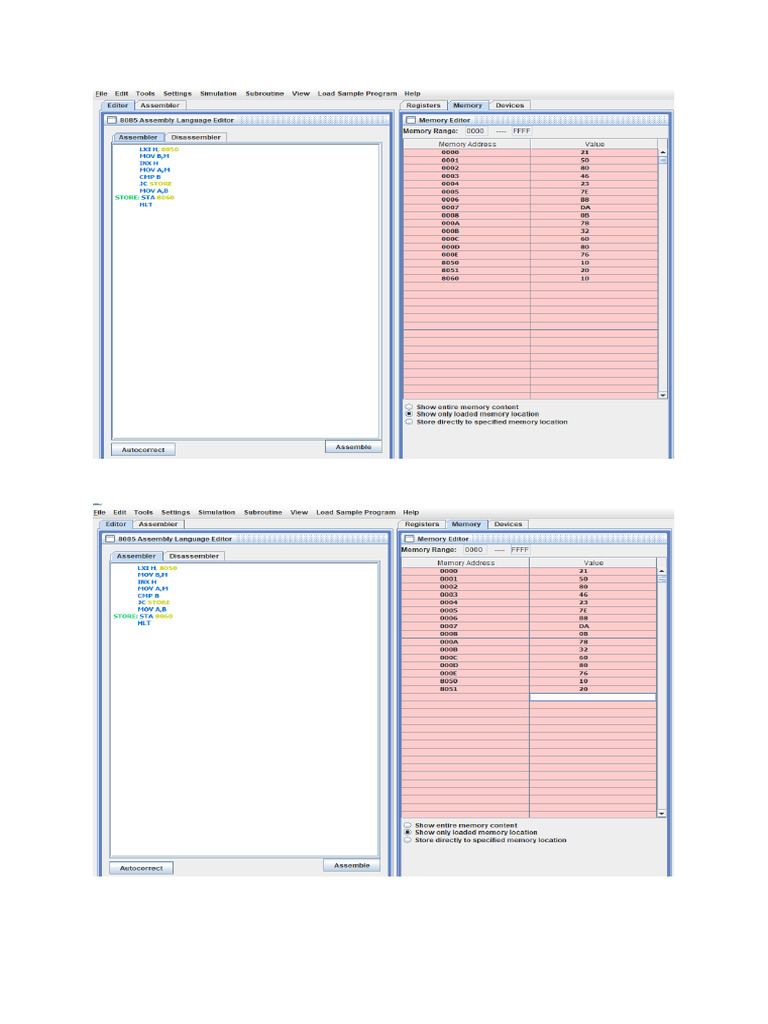
Task: Click the Autocorrect button in the bottom screenshot
Action: point(141,868)
